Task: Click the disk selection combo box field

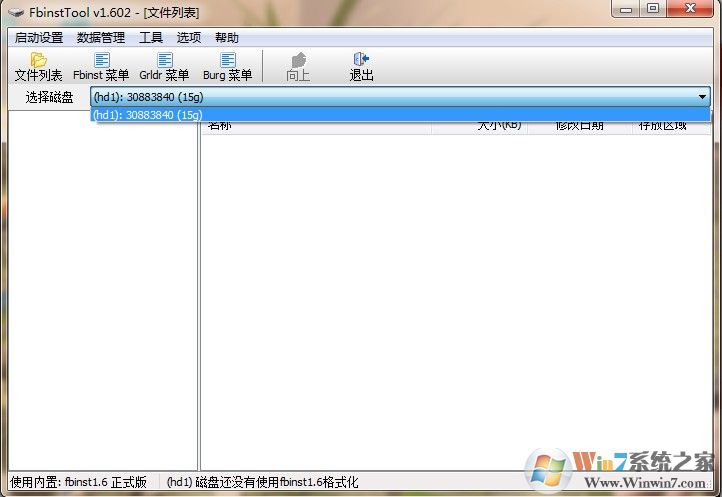Action: click(400, 97)
